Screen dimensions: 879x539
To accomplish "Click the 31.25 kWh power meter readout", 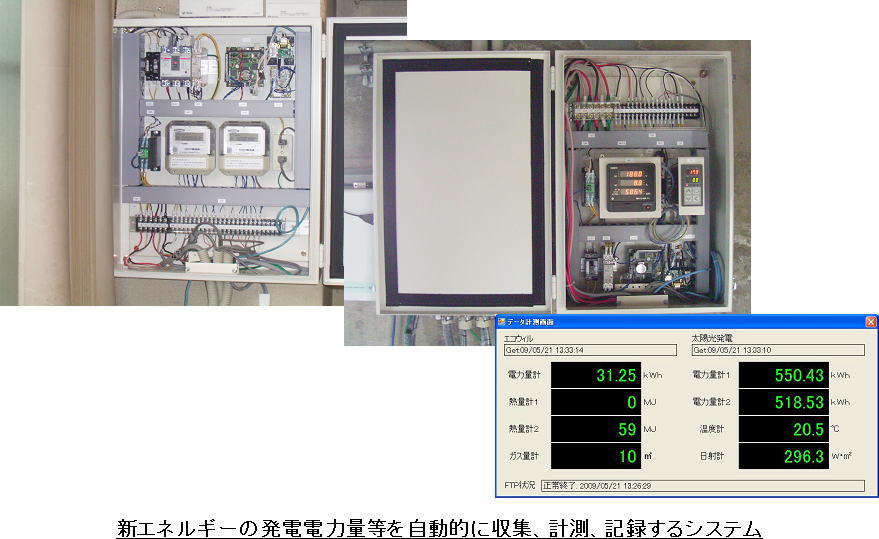I will tap(596, 375).
